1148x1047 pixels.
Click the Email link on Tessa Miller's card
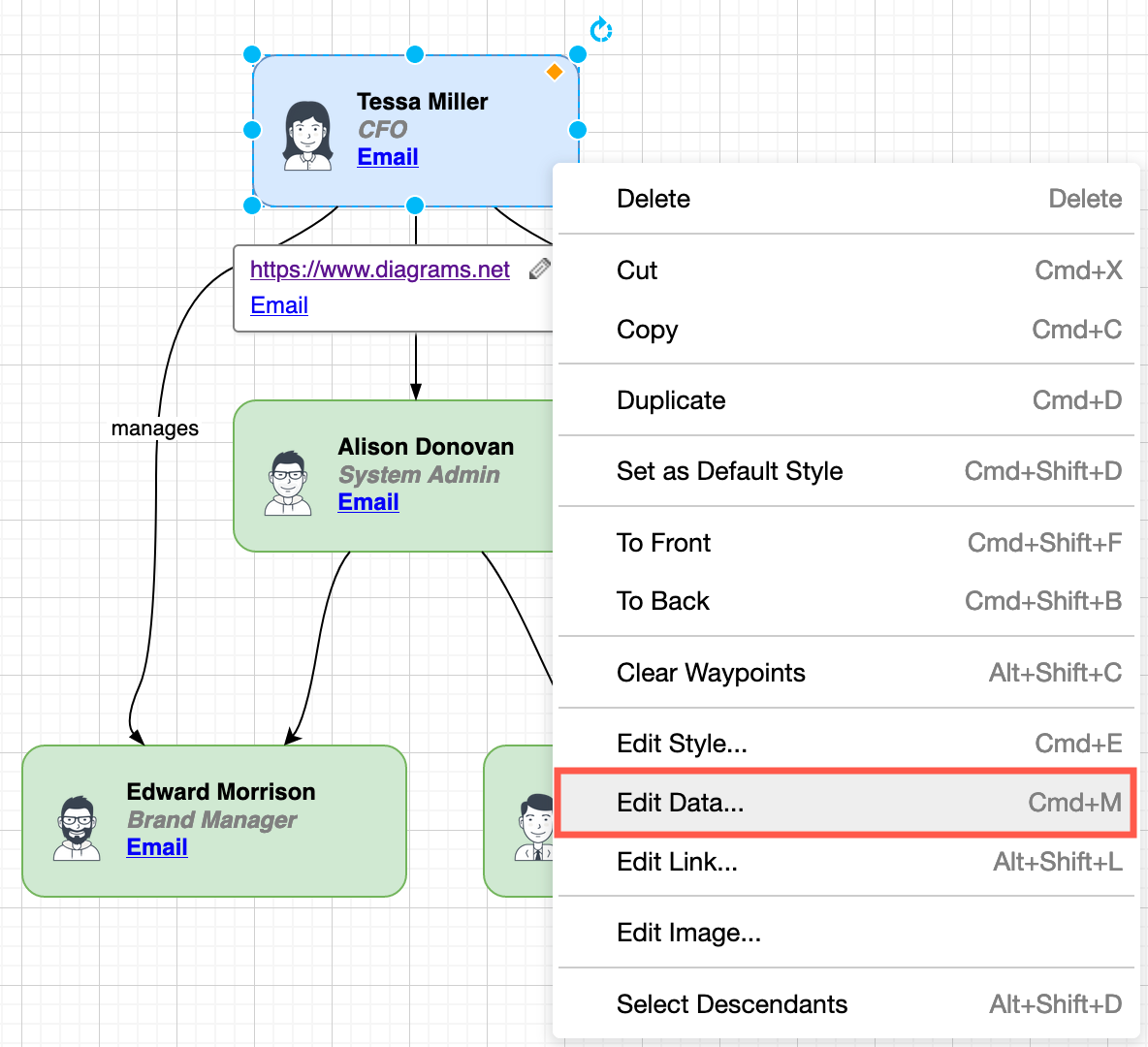coord(387,156)
